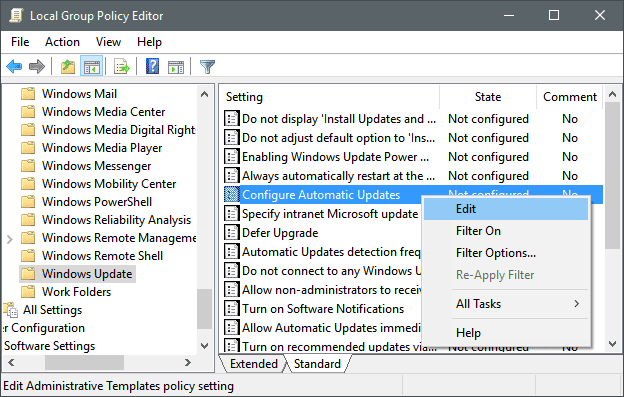This screenshot has width=624, height=397.
Task: Click the Up one level folder icon
Action: 68,66
